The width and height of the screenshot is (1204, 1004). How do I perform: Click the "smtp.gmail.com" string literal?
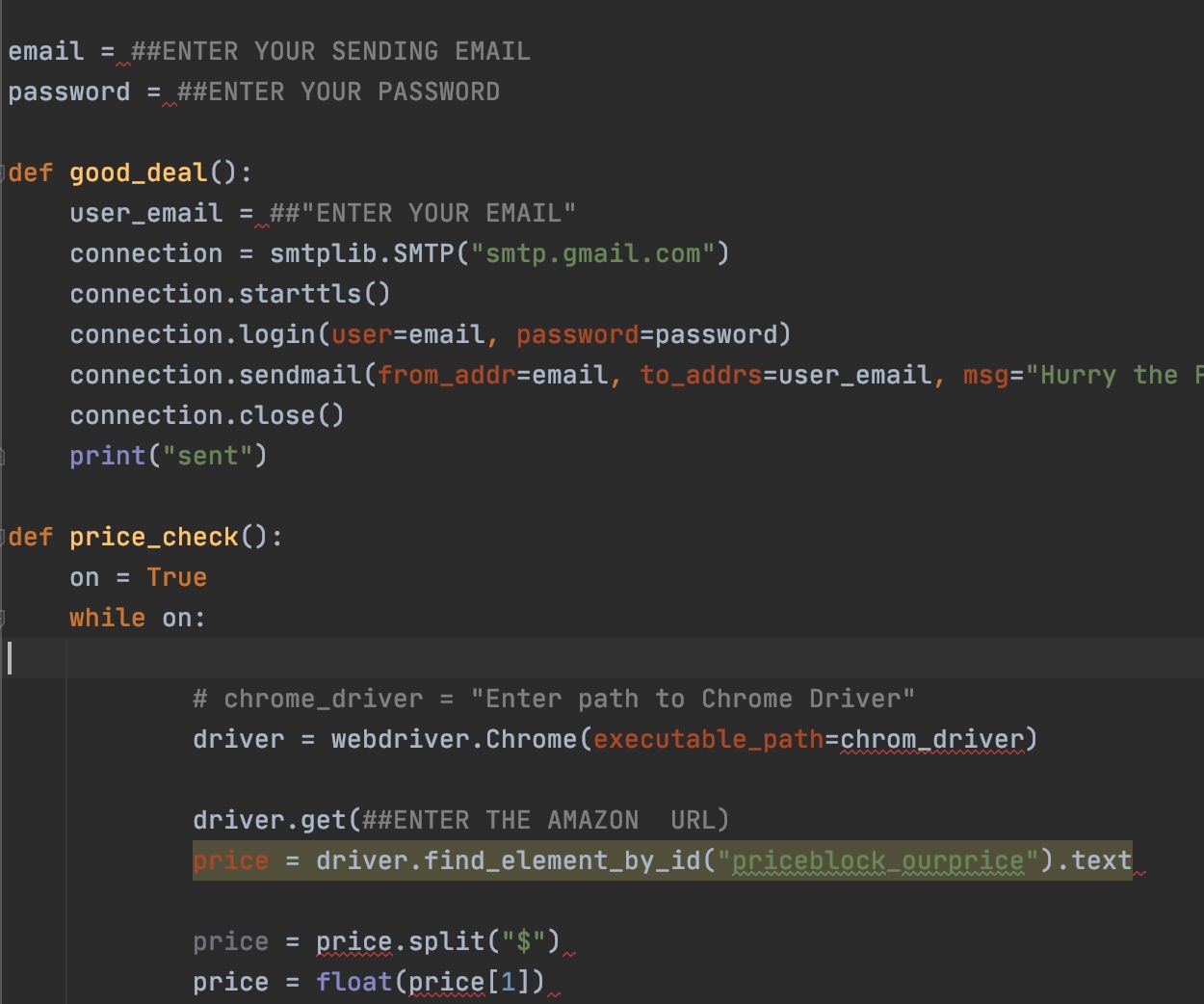[x=592, y=253]
